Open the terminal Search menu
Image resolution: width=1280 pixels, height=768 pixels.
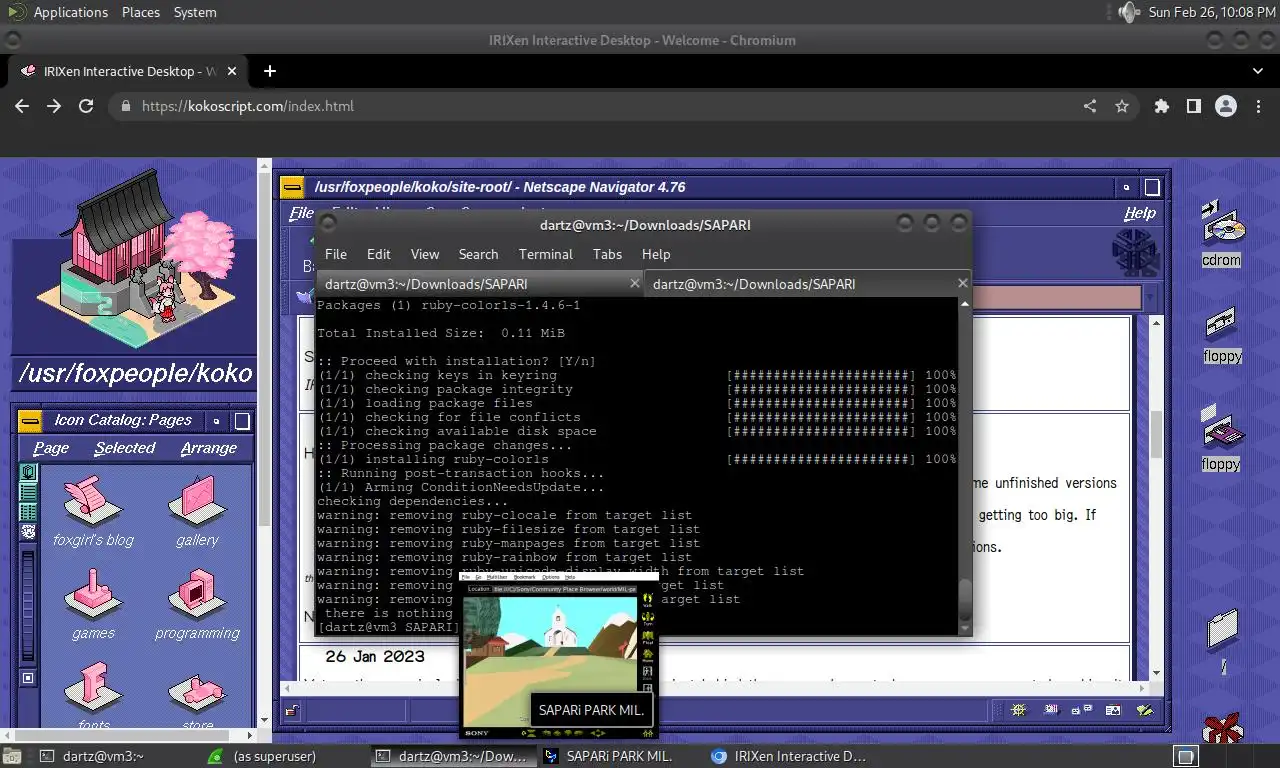478,254
